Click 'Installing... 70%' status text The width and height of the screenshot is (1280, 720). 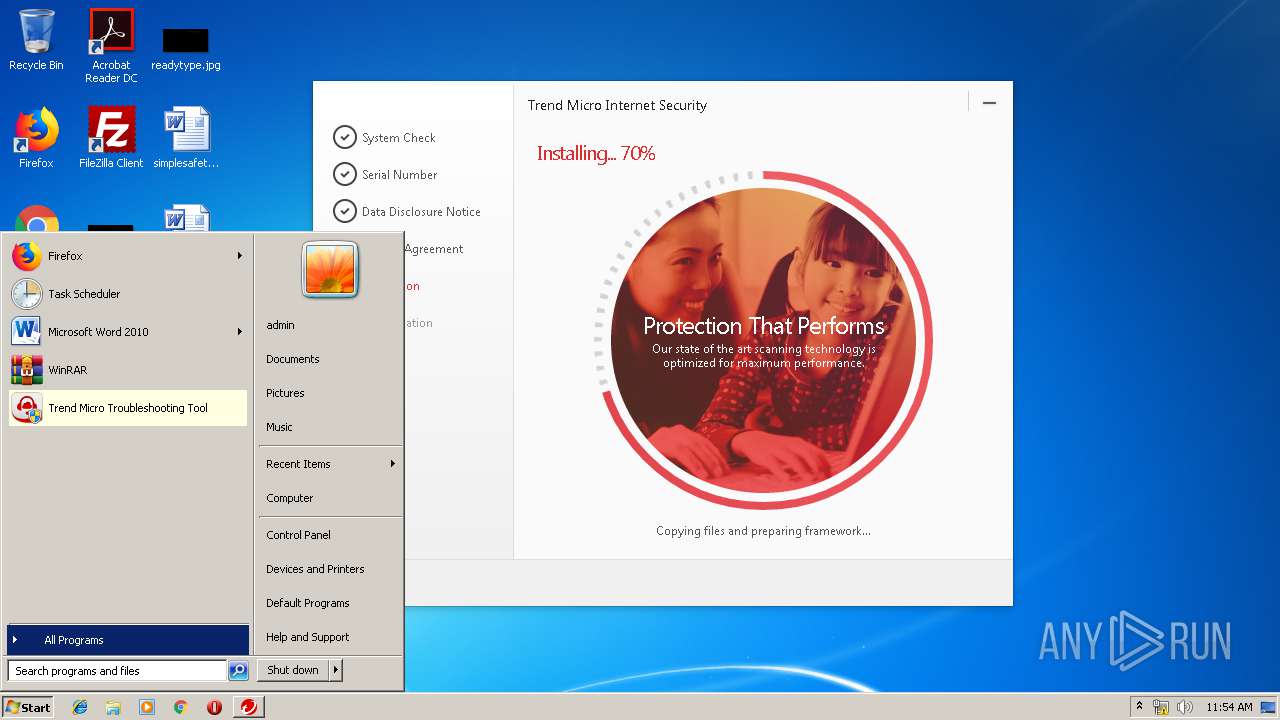tap(596, 153)
